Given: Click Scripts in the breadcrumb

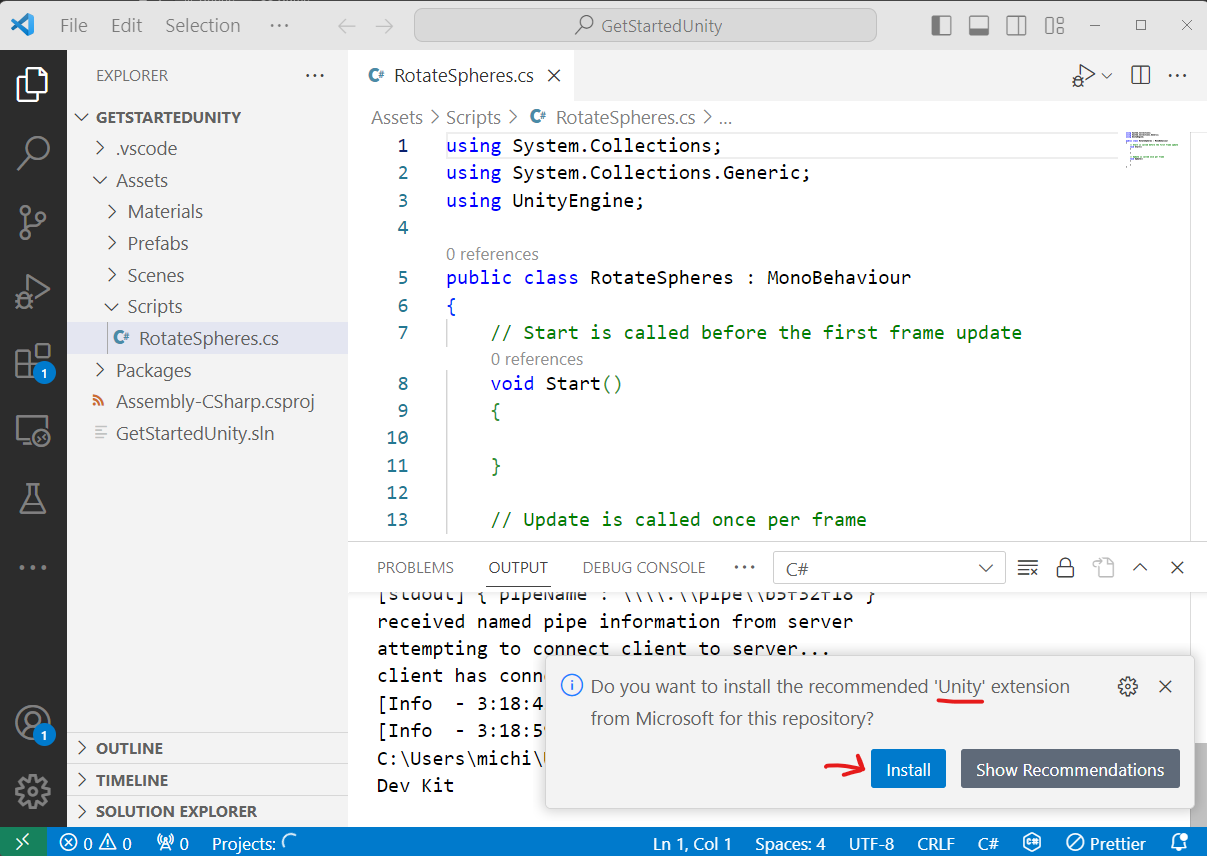Looking at the screenshot, I should [473, 118].
